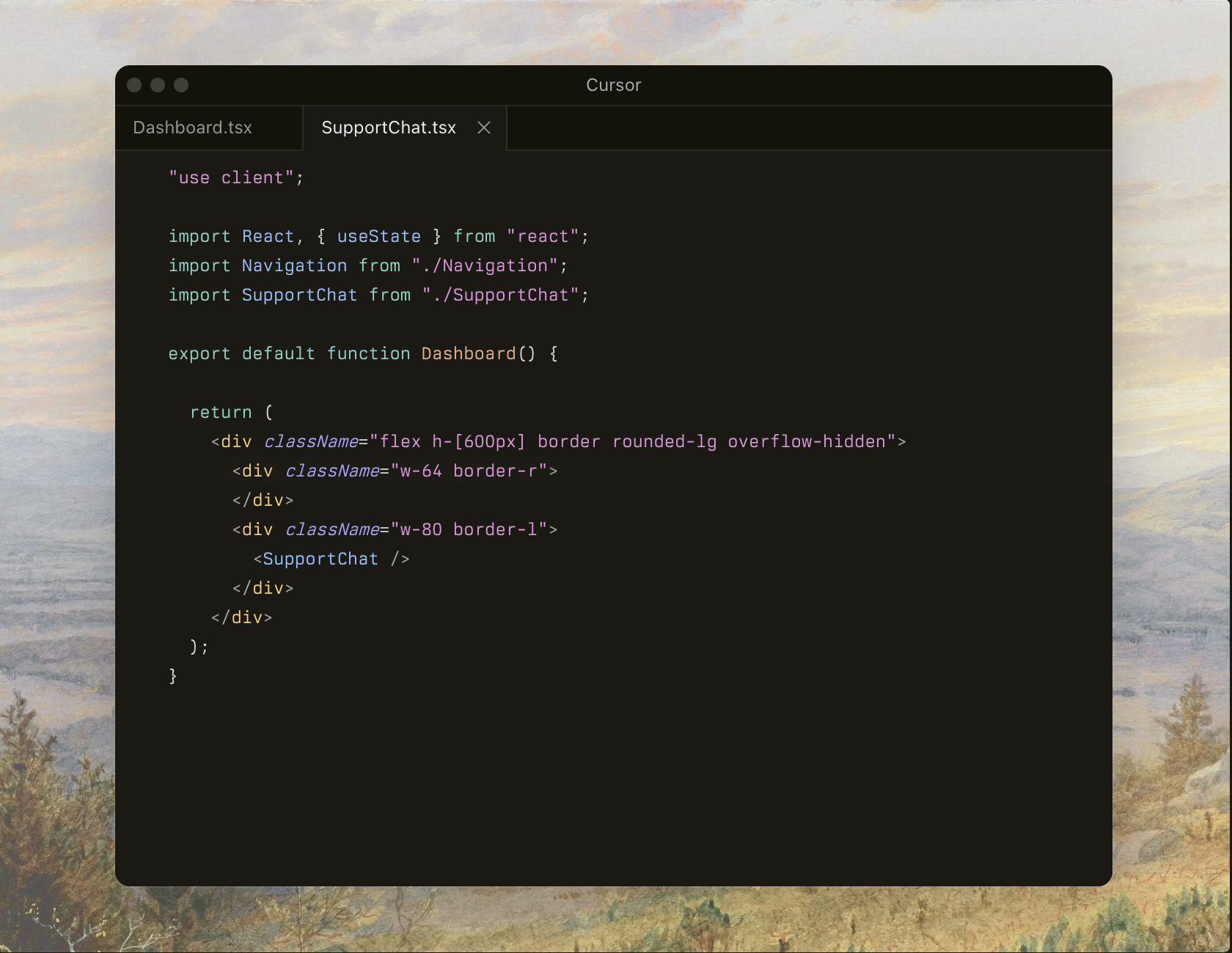Image resolution: width=1232 pixels, height=953 pixels.
Task: Select the SupportChat.tsx tab
Action: click(x=388, y=128)
